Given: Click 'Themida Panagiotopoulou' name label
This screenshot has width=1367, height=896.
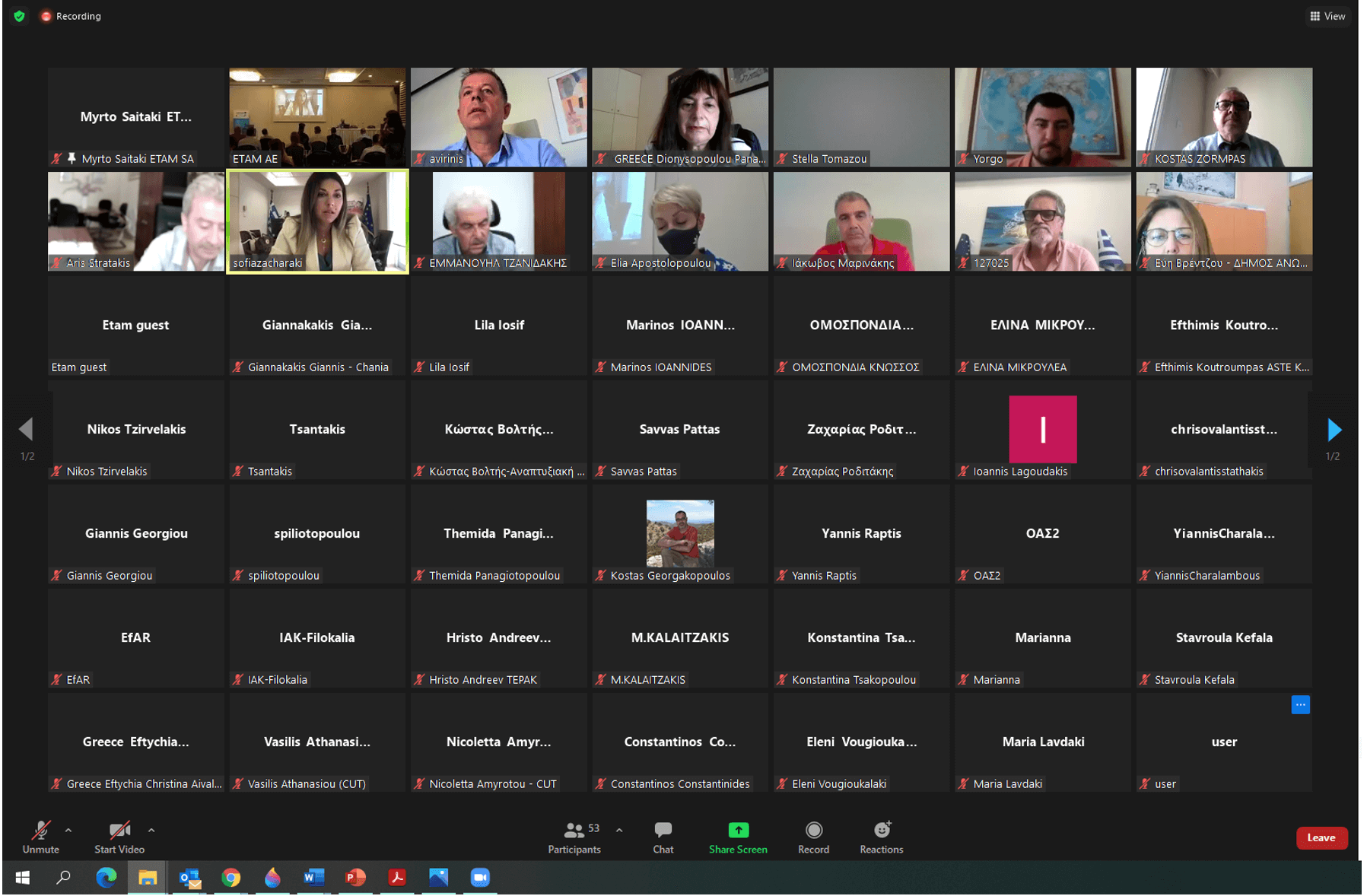Looking at the screenshot, I should [x=494, y=576].
